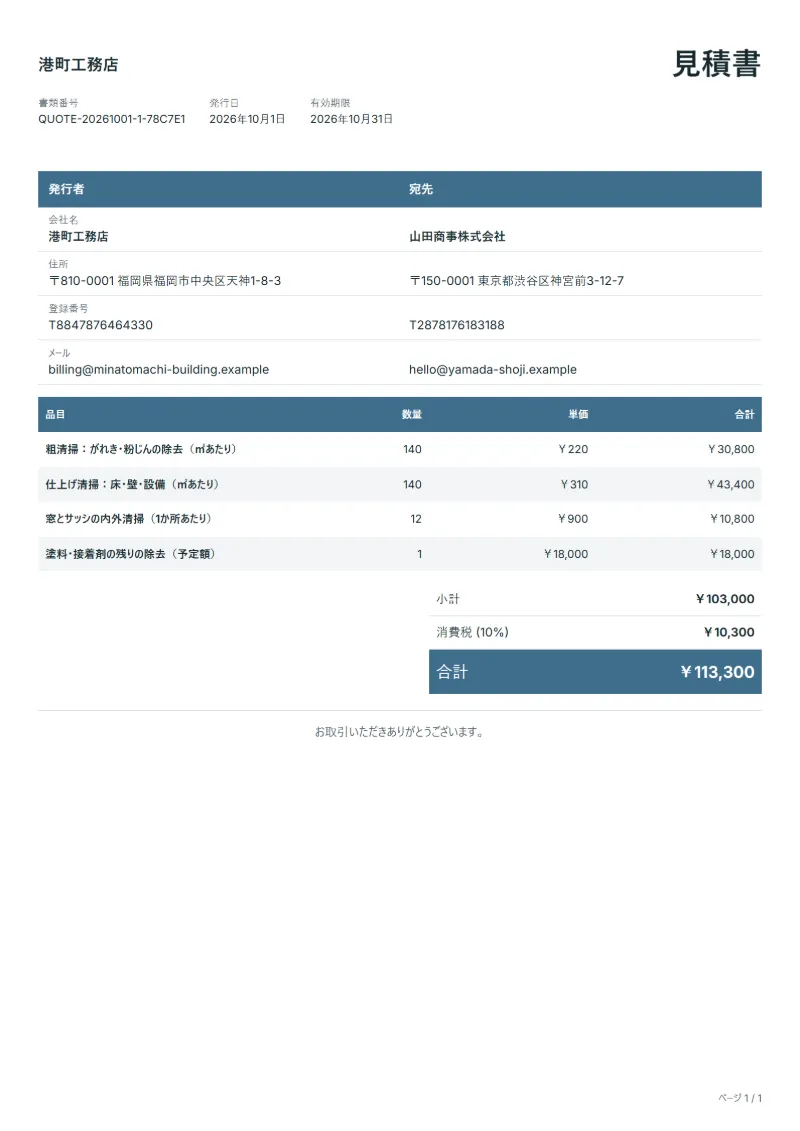Click quantity 140 in 仕上げ清掃 row
The height and width of the screenshot is (1131, 800).
click(x=413, y=485)
